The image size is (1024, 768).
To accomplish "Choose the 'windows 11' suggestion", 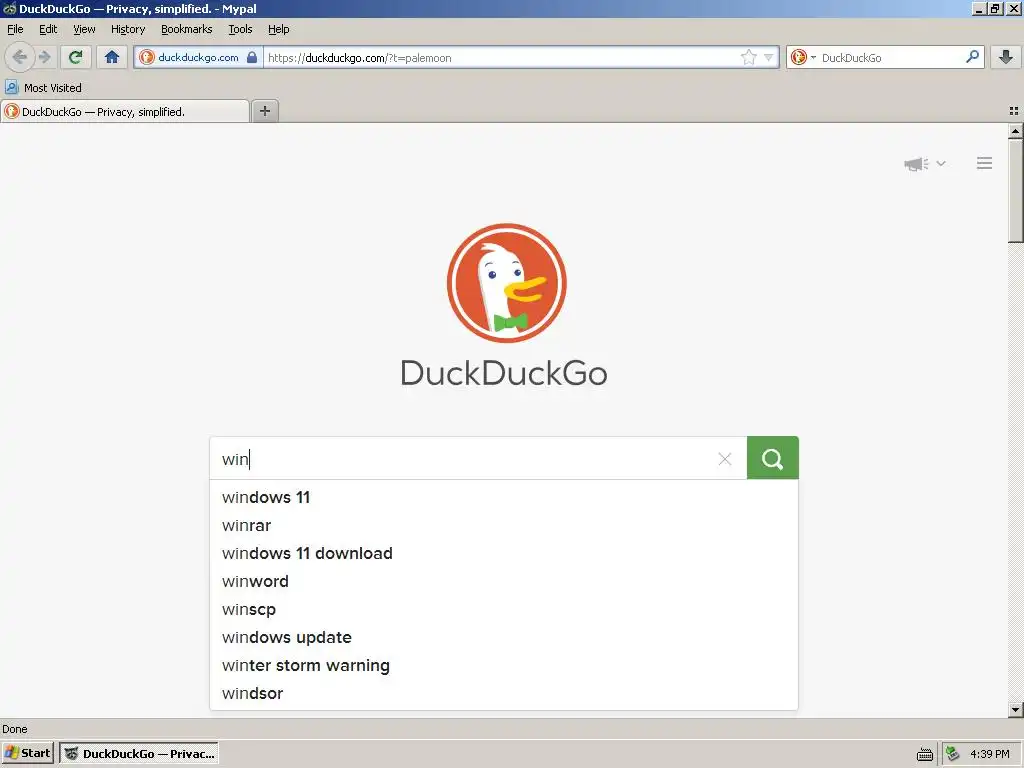I will (504, 498).
